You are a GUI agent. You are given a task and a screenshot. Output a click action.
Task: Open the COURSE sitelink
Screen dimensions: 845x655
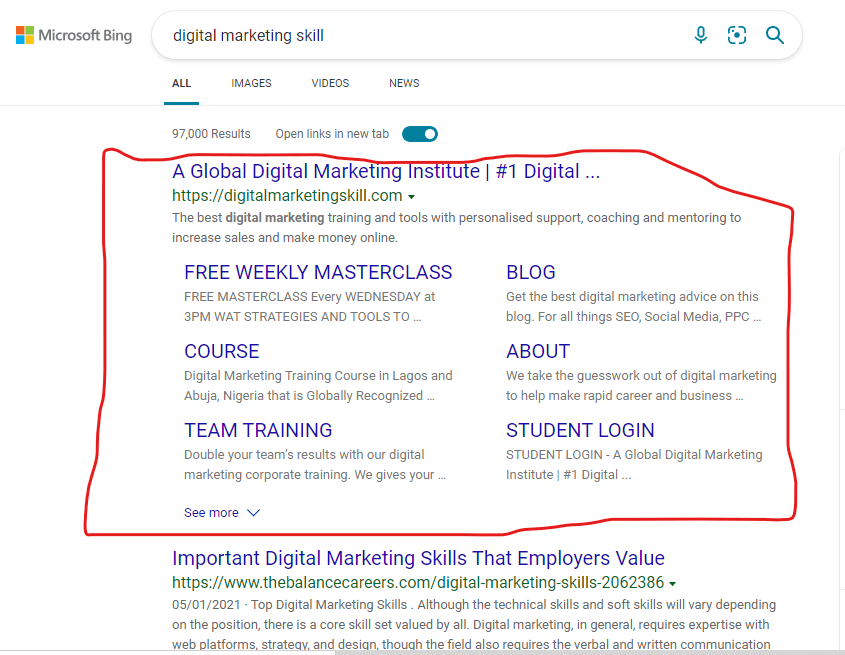[x=221, y=351]
